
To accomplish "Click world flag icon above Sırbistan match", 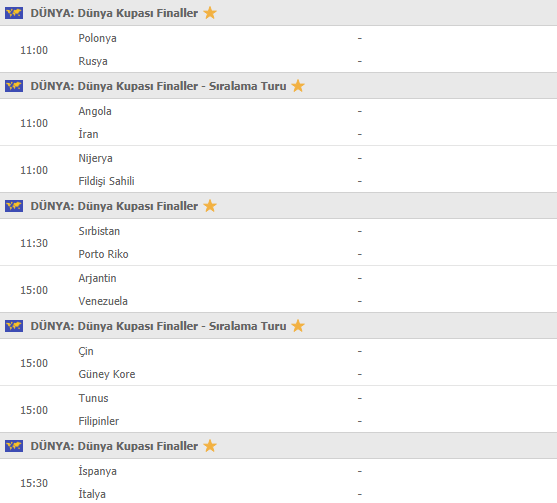I will tap(14, 206).
